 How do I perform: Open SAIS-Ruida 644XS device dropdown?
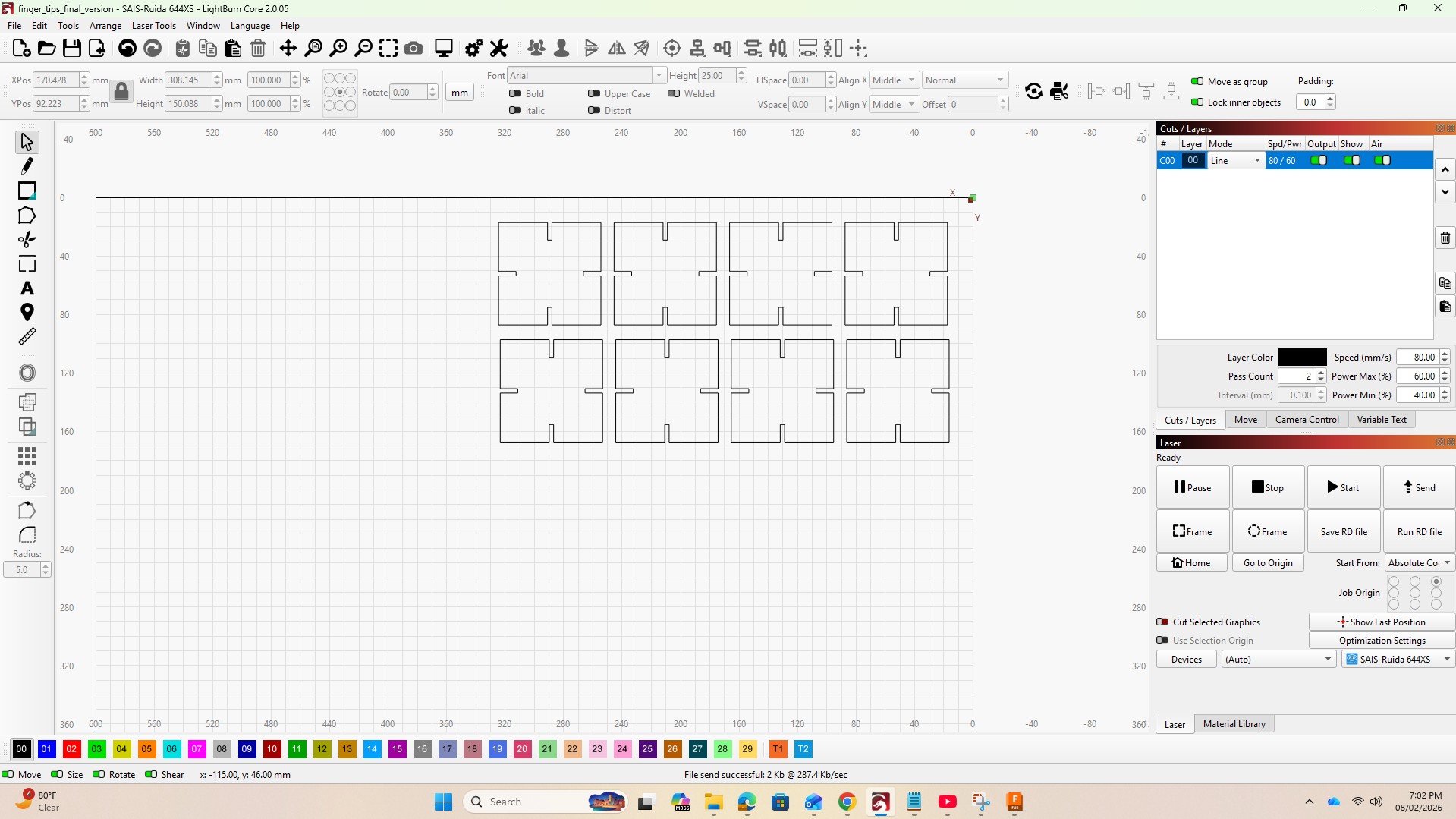[1398, 660]
